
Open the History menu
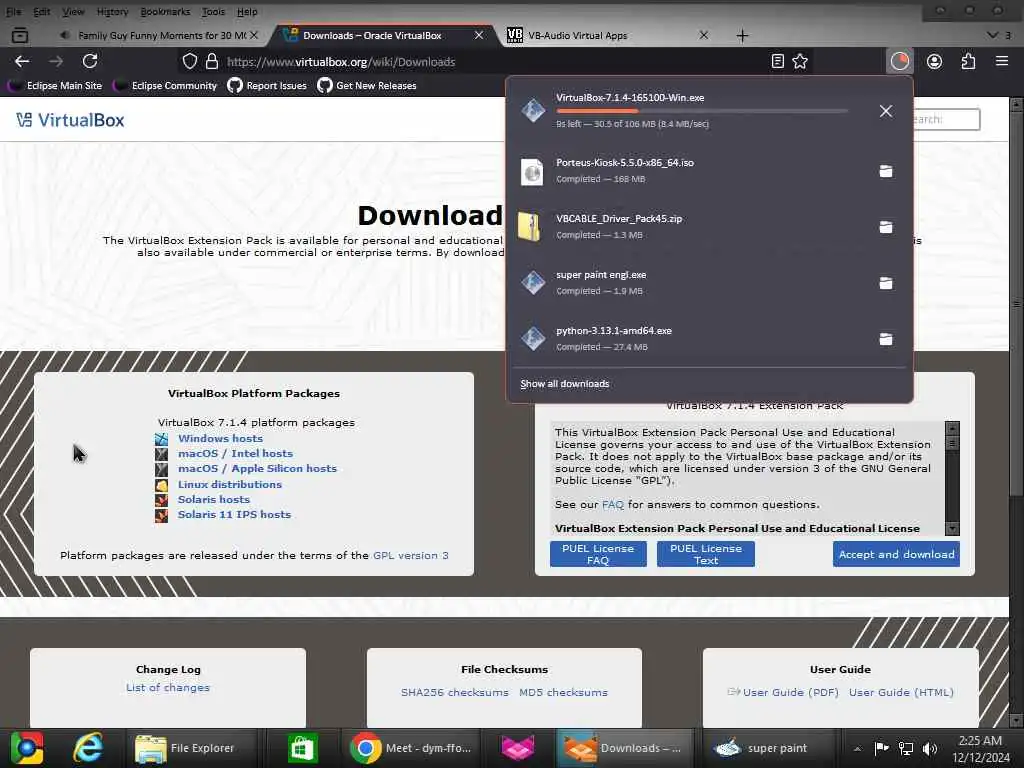tap(112, 12)
